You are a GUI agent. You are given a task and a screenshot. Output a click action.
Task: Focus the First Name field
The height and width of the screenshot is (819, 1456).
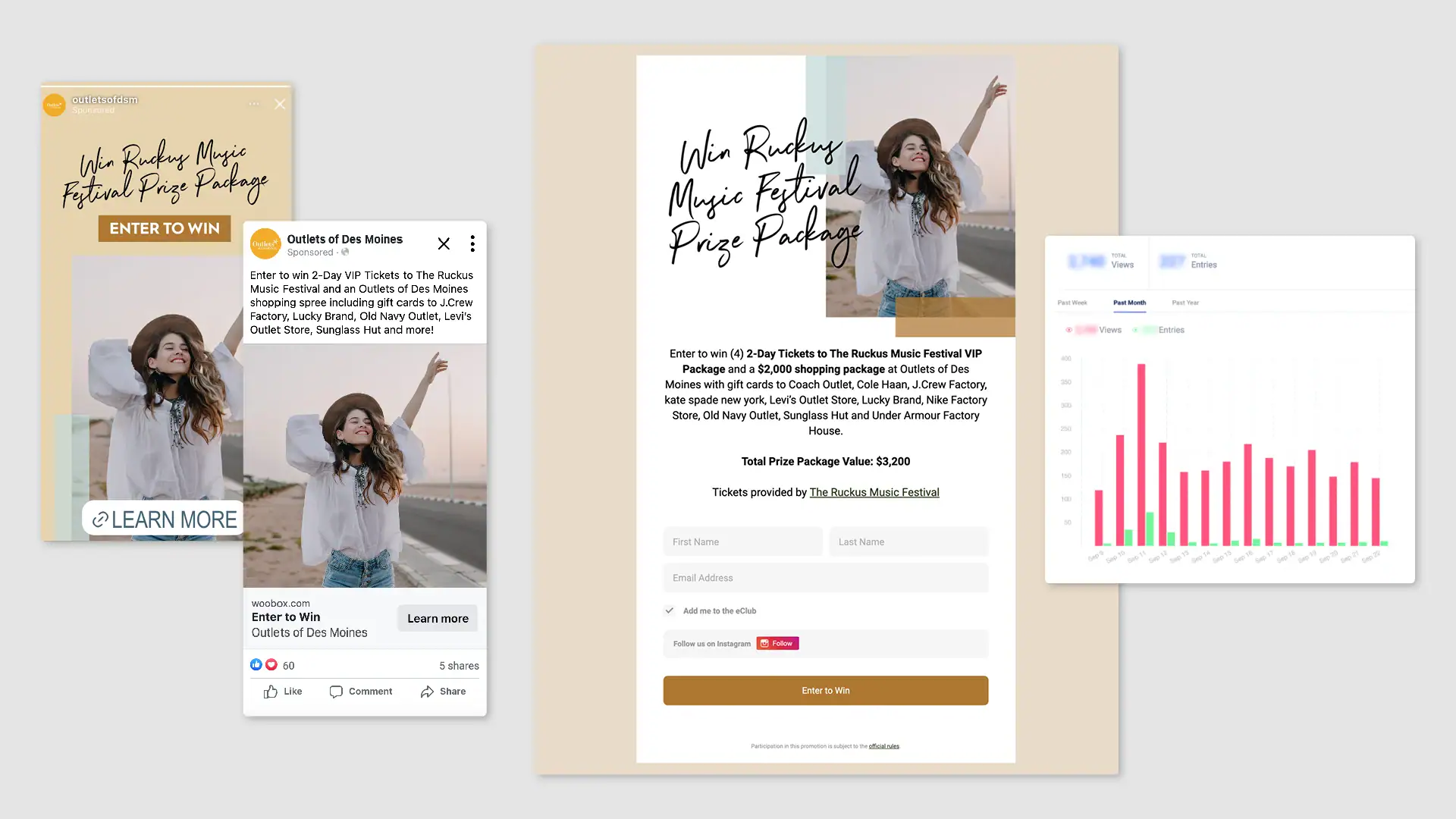(742, 542)
